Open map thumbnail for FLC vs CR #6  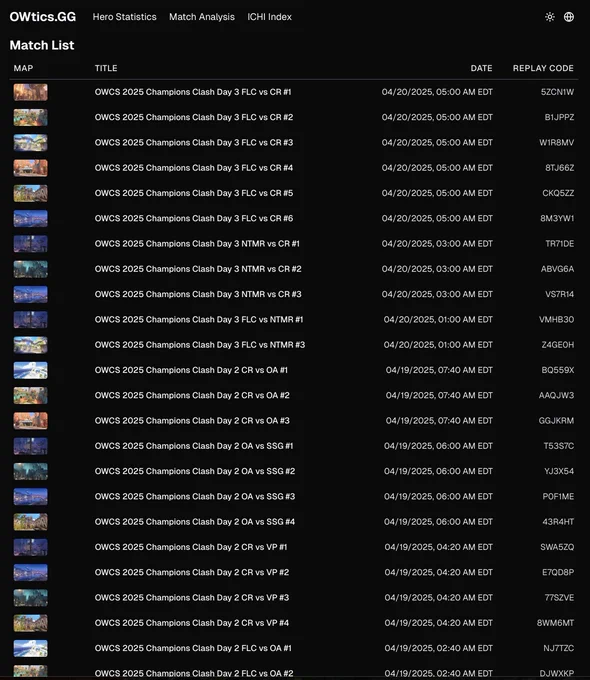click(30, 219)
